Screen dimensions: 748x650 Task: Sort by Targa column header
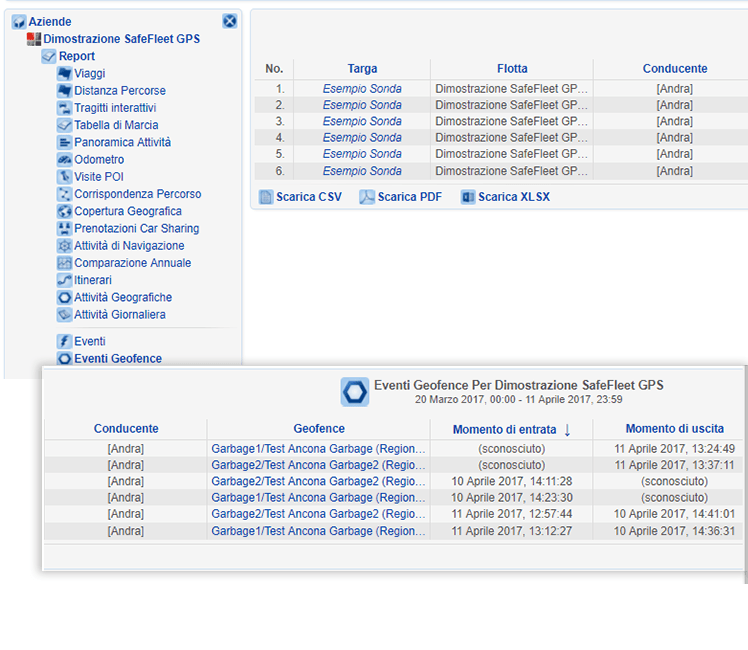(x=362, y=69)
